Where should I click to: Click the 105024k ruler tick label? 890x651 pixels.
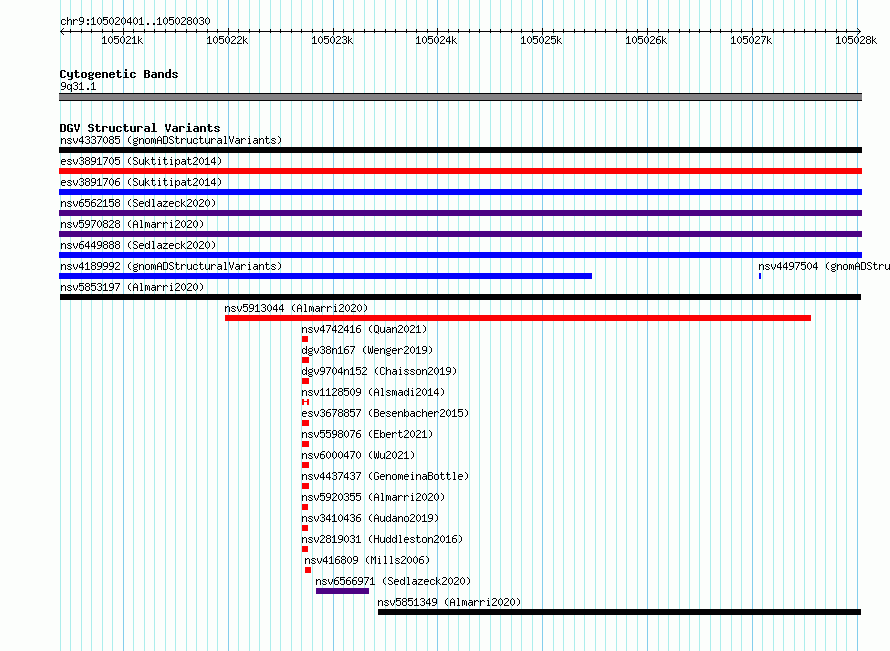tap(436, 40)
